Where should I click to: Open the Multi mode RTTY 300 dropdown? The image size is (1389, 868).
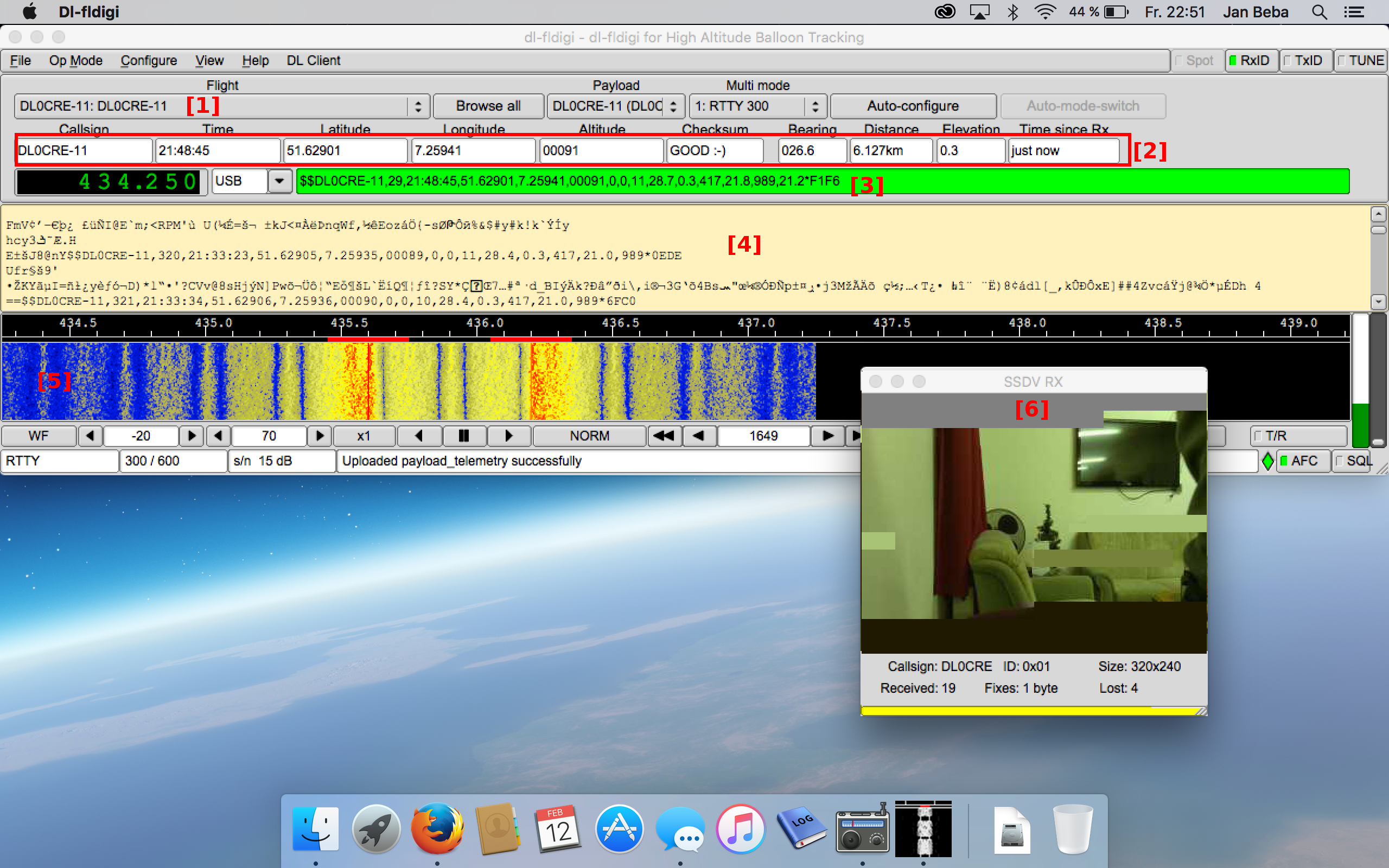pyautogui.click(x=815, y=106)
